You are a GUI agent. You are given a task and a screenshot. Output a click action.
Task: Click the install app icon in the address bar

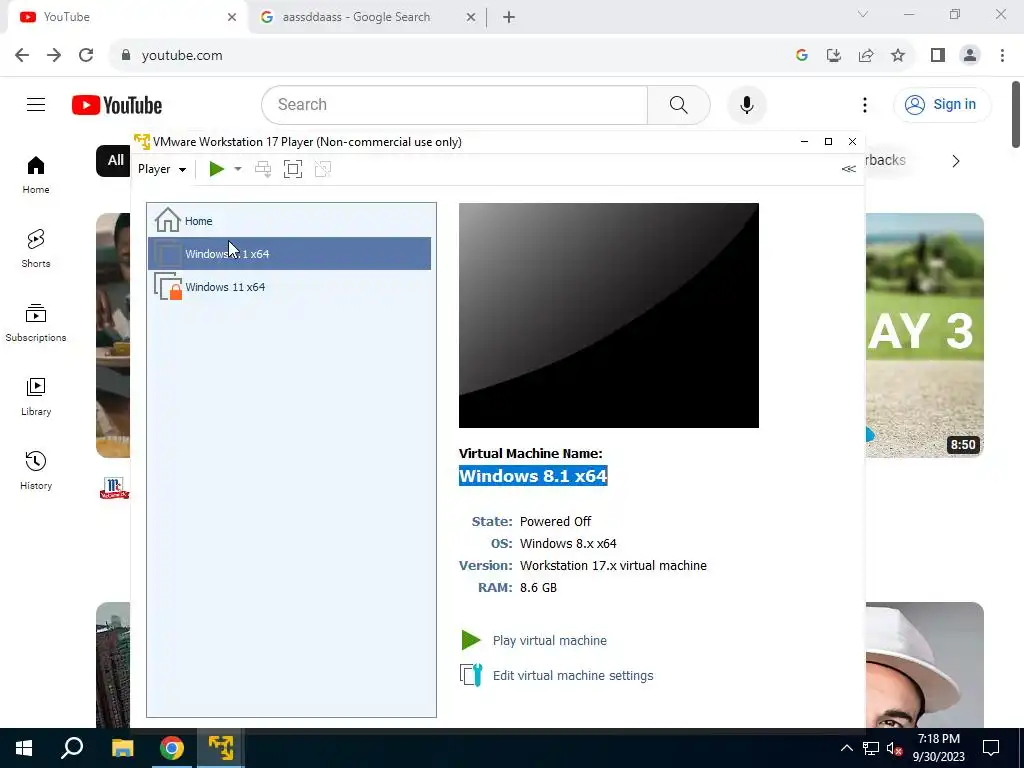click(x=834, y=56)
